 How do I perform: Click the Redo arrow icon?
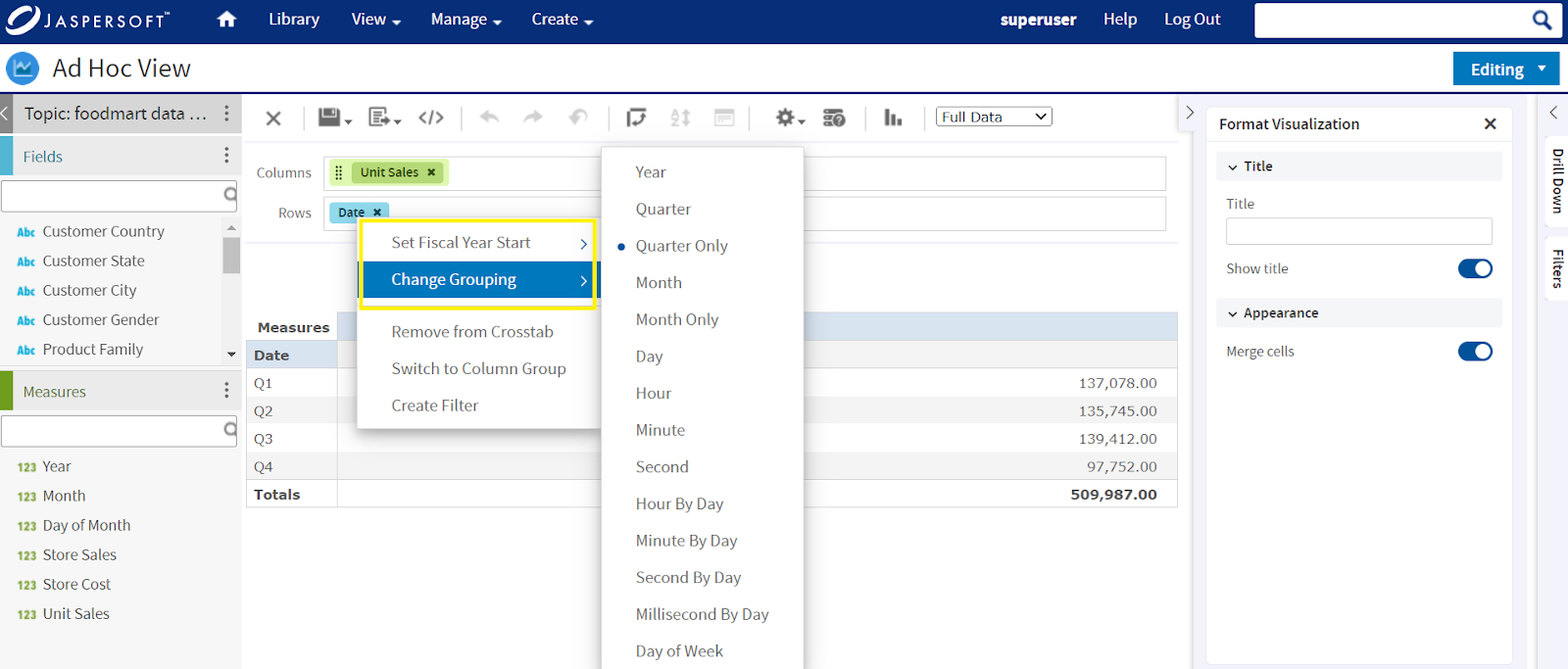pyautogui.click(x=533, y=118)
